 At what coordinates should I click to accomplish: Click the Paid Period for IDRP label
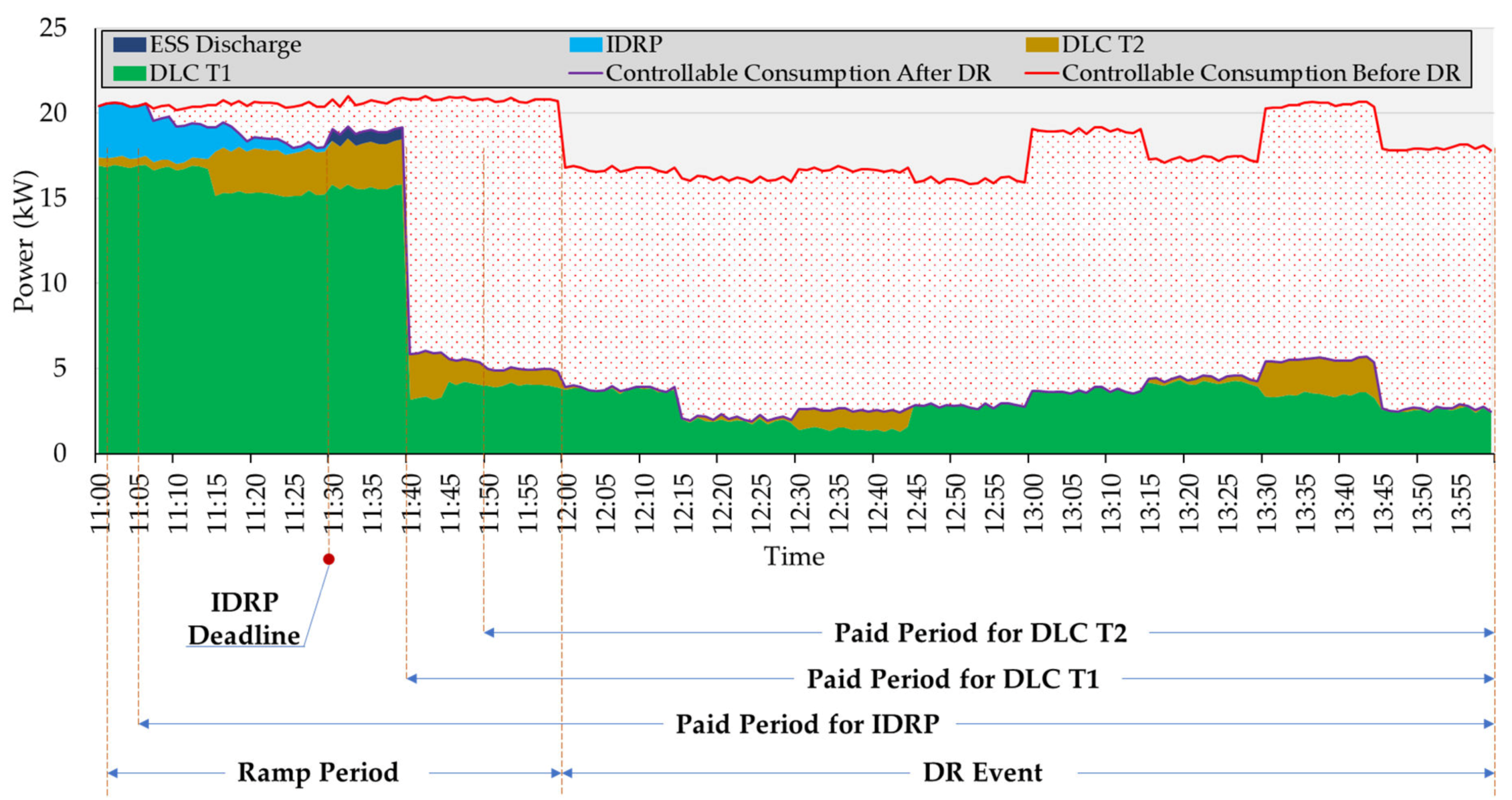tap(807, 724)
